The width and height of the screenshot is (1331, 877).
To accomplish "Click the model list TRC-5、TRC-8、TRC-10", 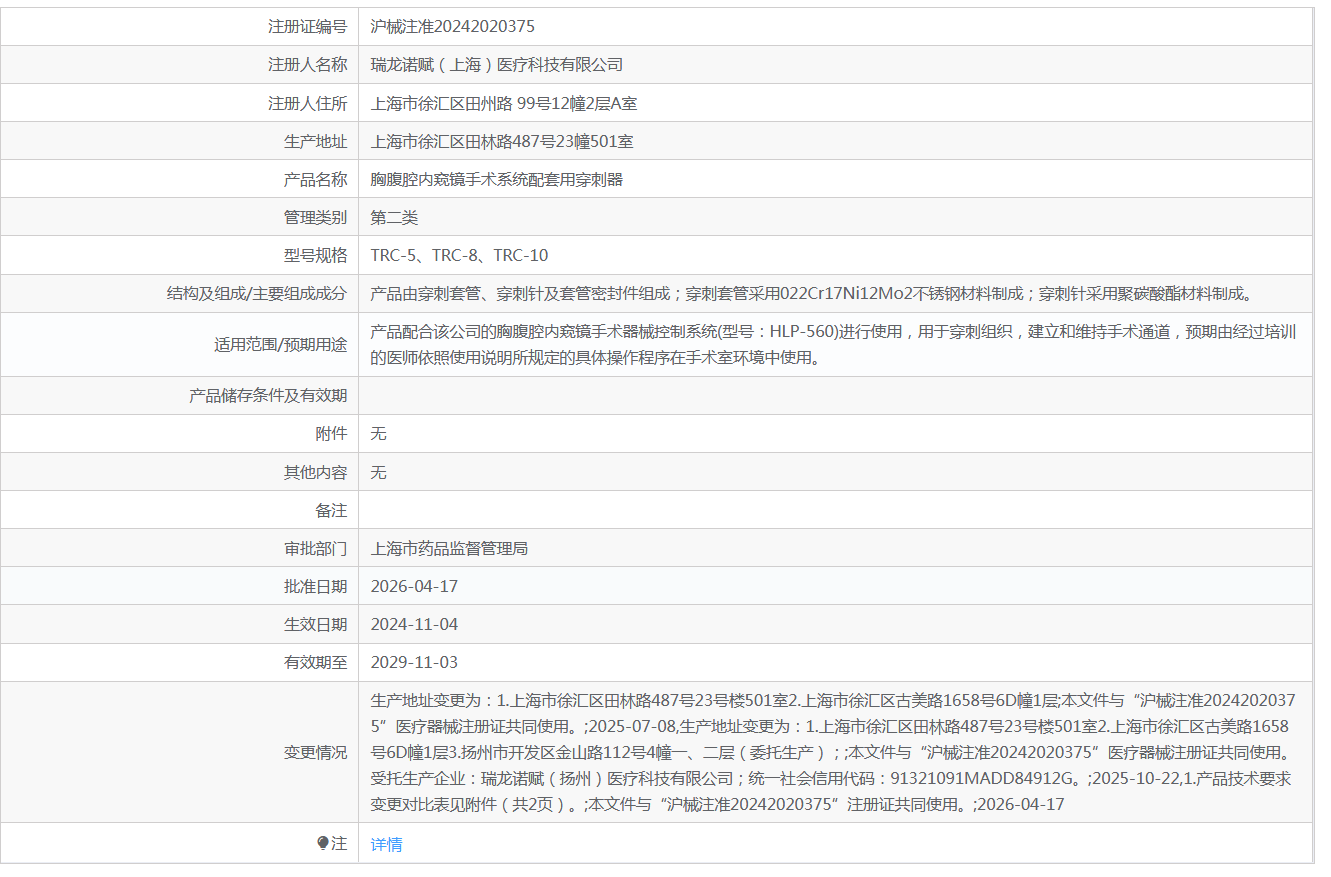I will tap(460, 255).
